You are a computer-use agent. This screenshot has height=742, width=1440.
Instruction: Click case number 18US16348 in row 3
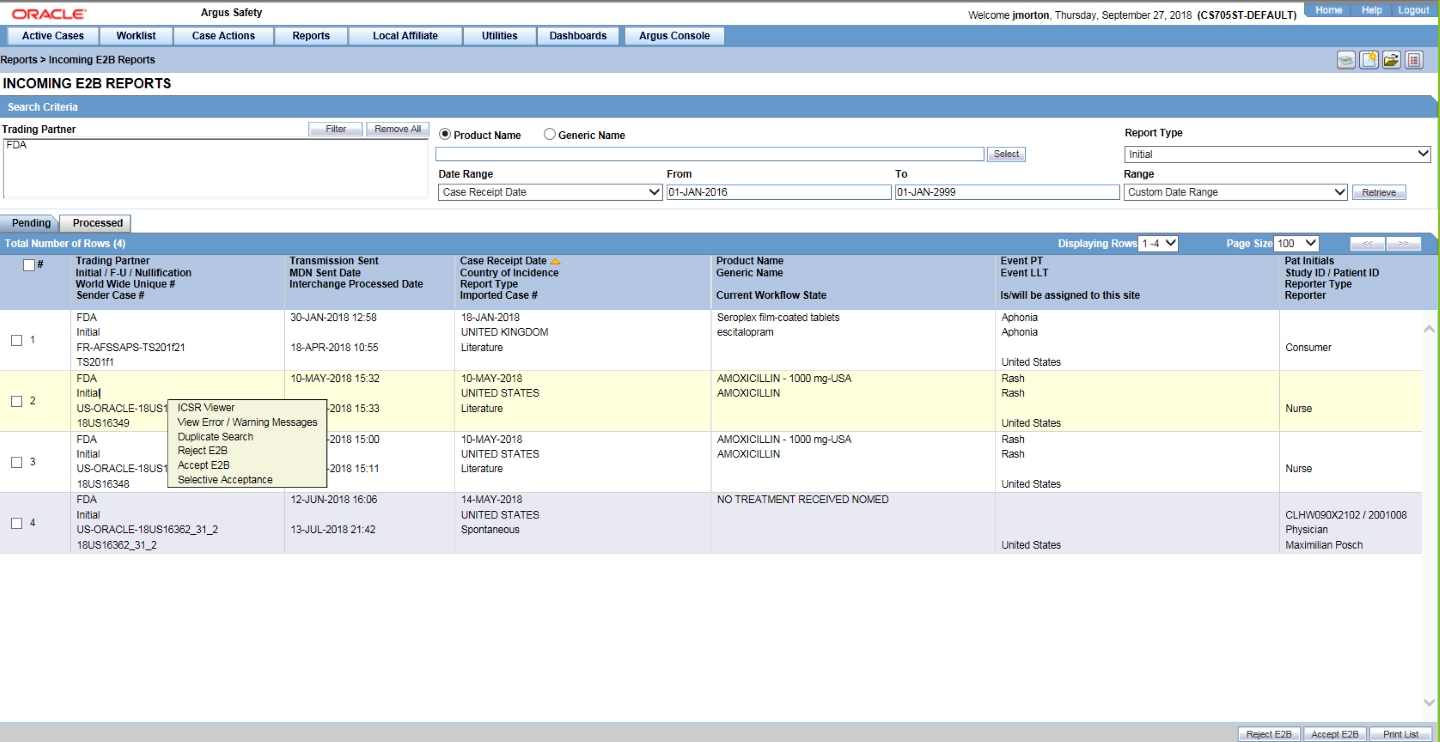pos(103,484)
